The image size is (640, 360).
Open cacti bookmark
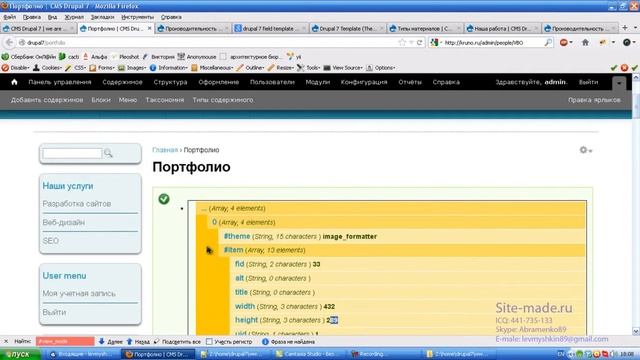pos(69,57)
